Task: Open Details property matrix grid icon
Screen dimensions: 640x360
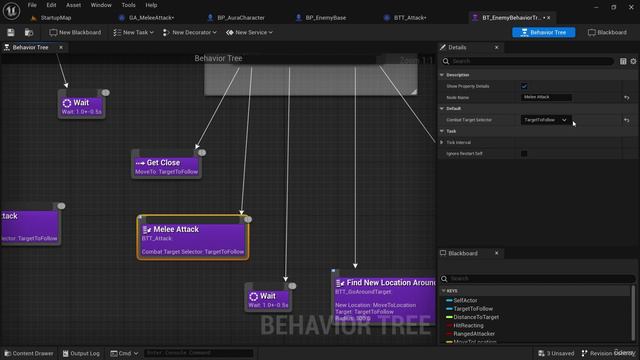Action: [623, 61]
